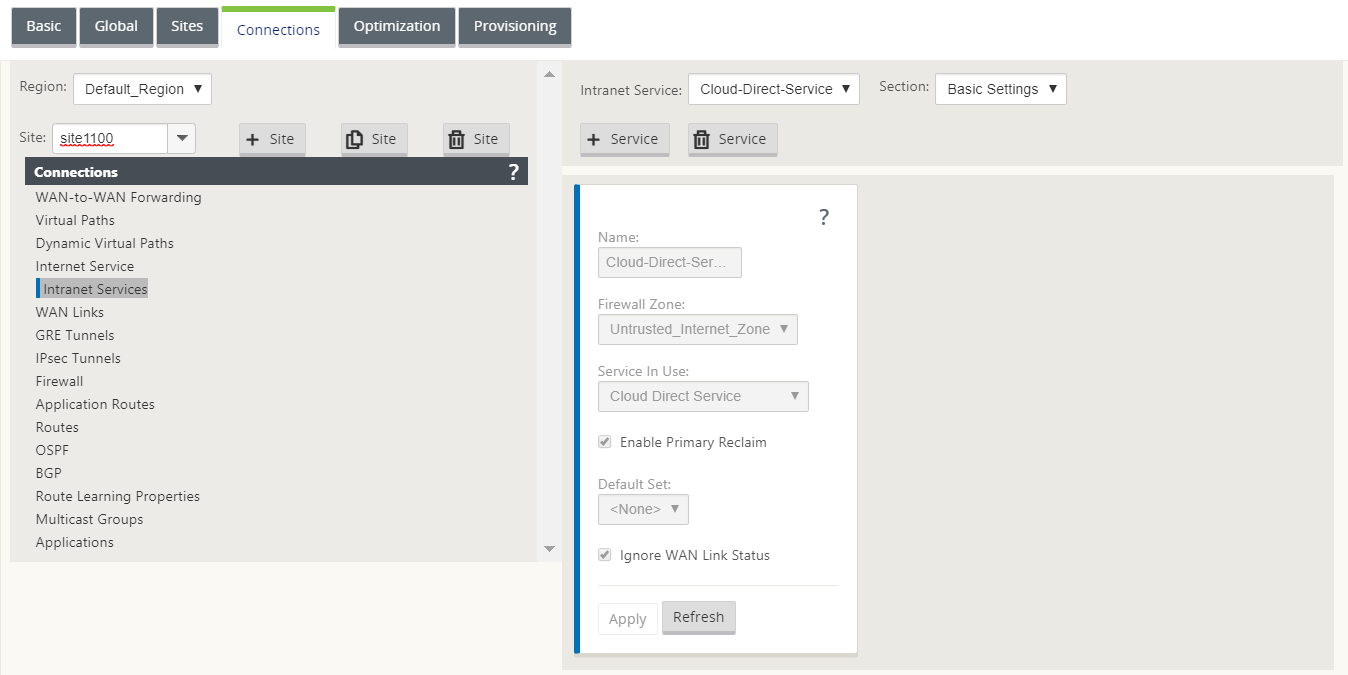The height and width of the screenshot is (675, 1348).
Task: Click the trash icon to delete Service
Action: coord(702,139)
